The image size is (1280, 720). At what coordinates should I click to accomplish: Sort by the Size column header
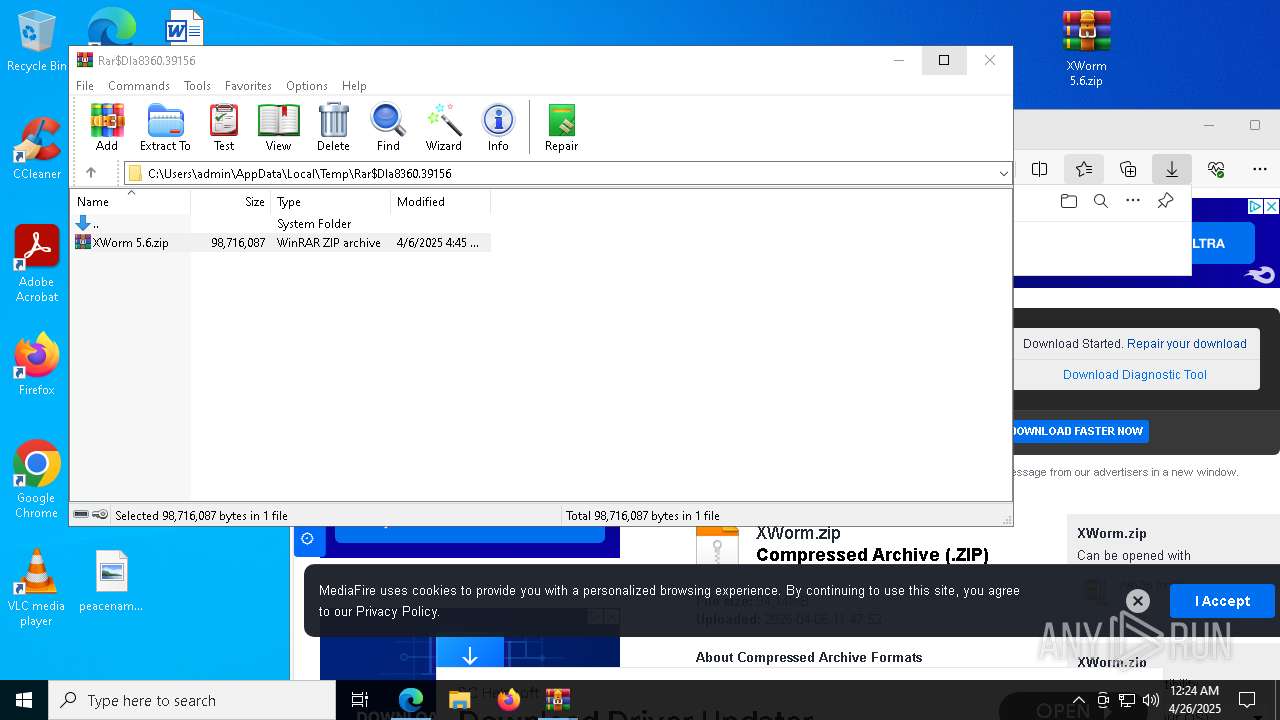231,201
